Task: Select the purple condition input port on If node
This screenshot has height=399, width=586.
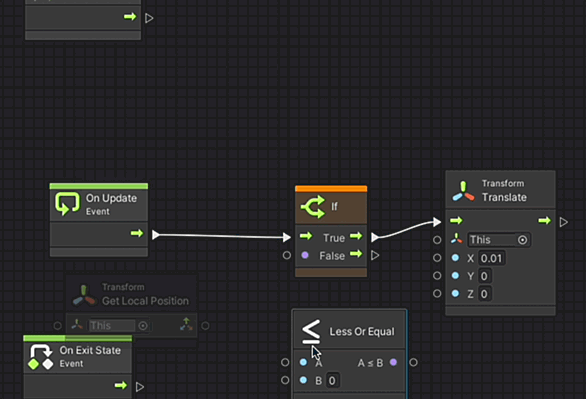Action: (305, 255)
